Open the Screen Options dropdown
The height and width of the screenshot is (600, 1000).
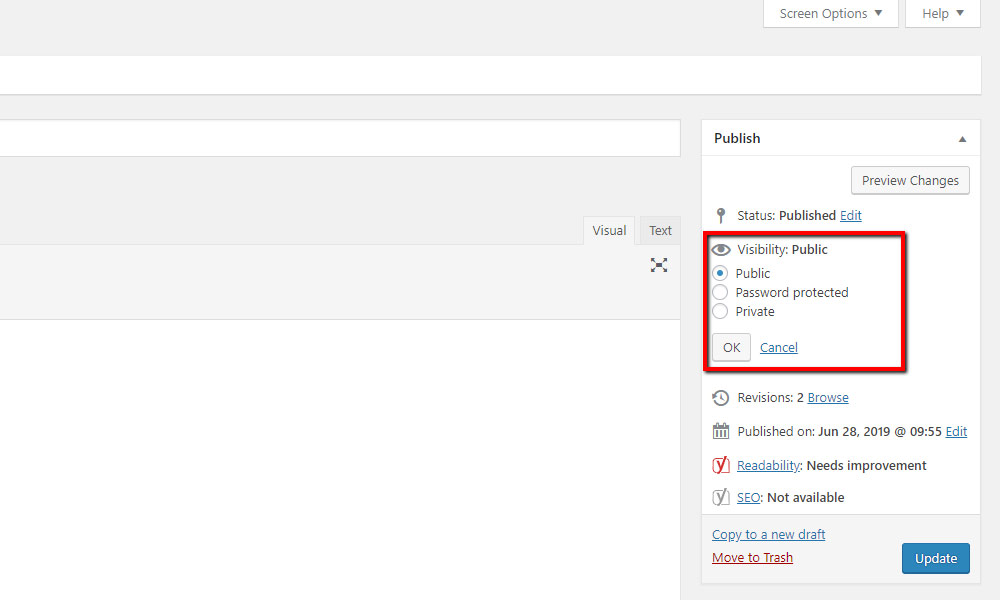(830, 13)
